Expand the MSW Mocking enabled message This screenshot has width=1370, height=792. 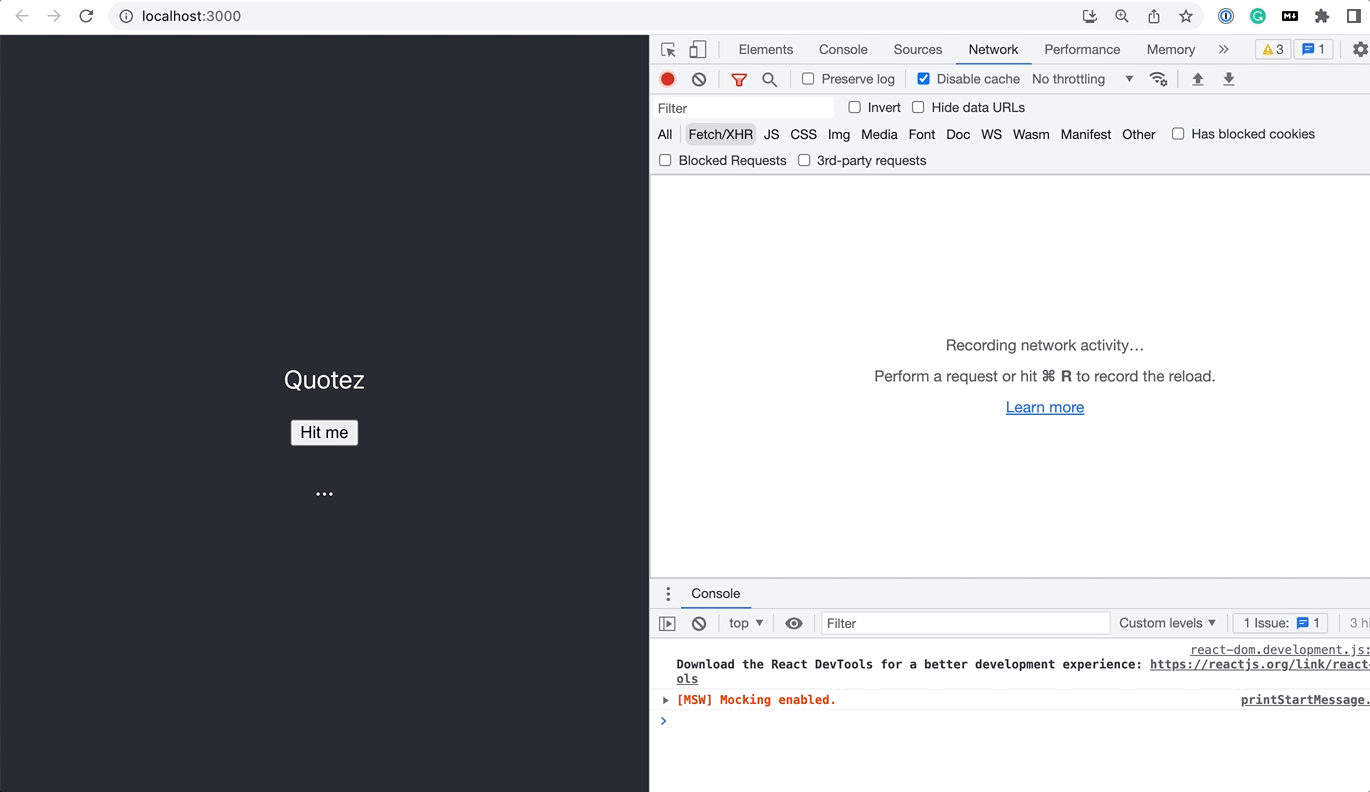tap(666, 700)
